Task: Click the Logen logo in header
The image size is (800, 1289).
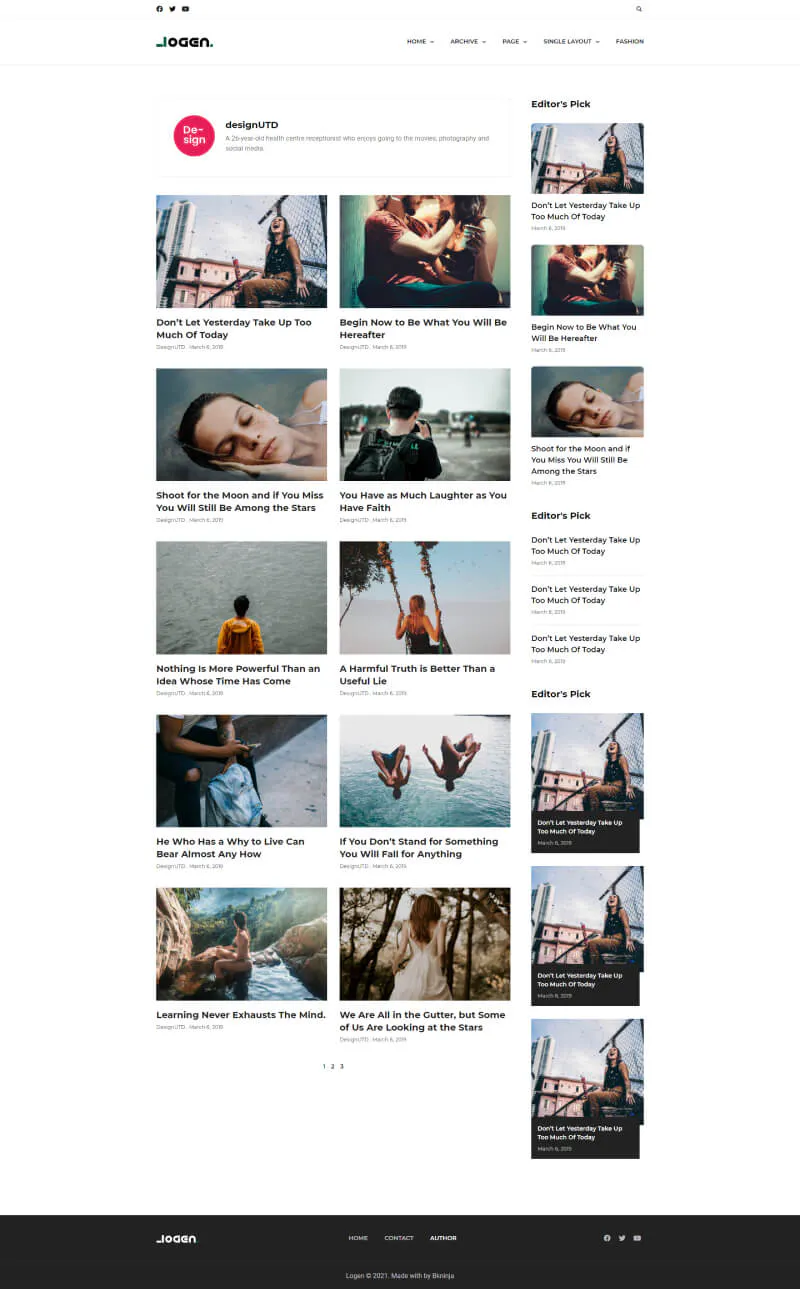Action: [x=185, y=42]
